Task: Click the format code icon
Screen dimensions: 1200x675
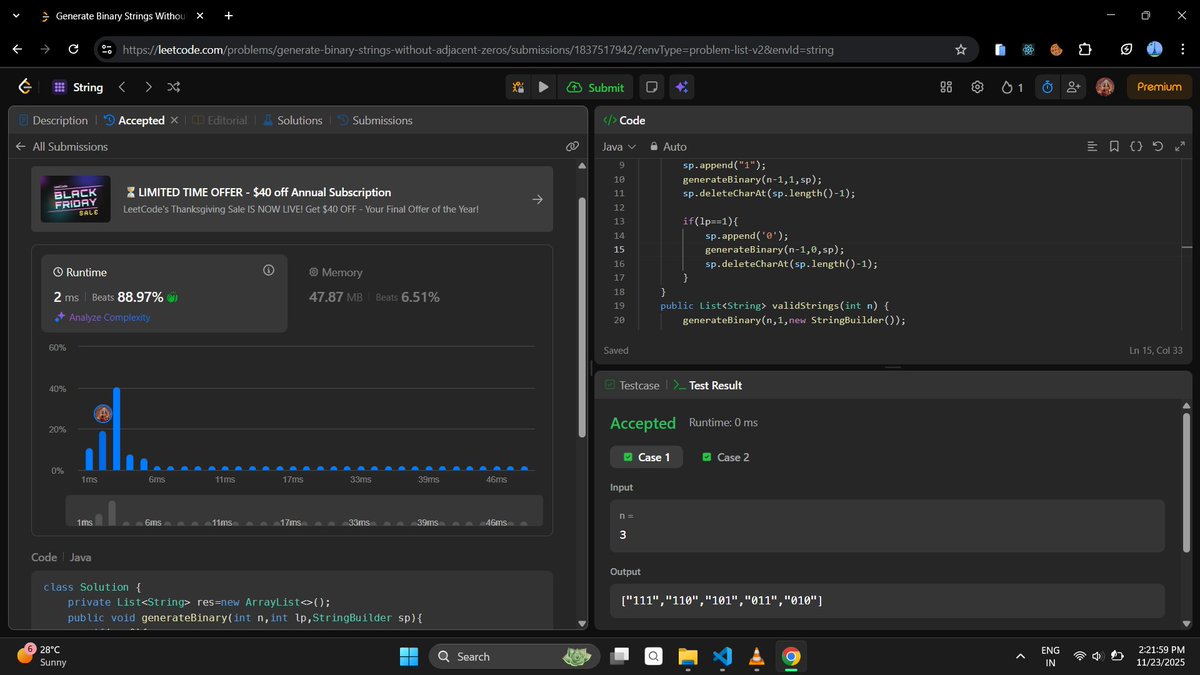Action: (x=1092, y=146)
